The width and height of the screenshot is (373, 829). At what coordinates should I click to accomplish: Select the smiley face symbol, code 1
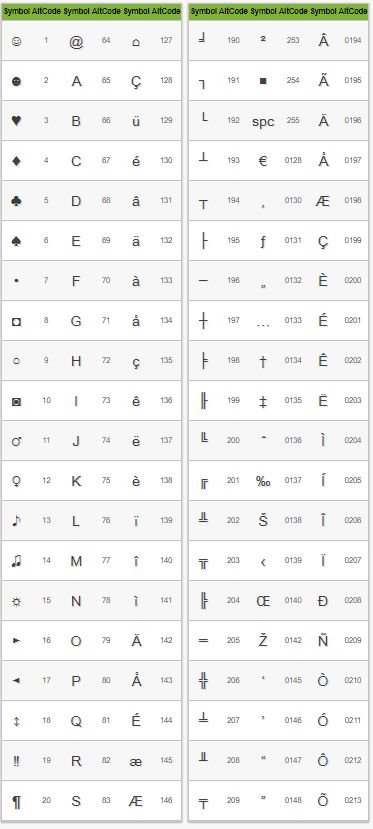(x=16, y=41)
